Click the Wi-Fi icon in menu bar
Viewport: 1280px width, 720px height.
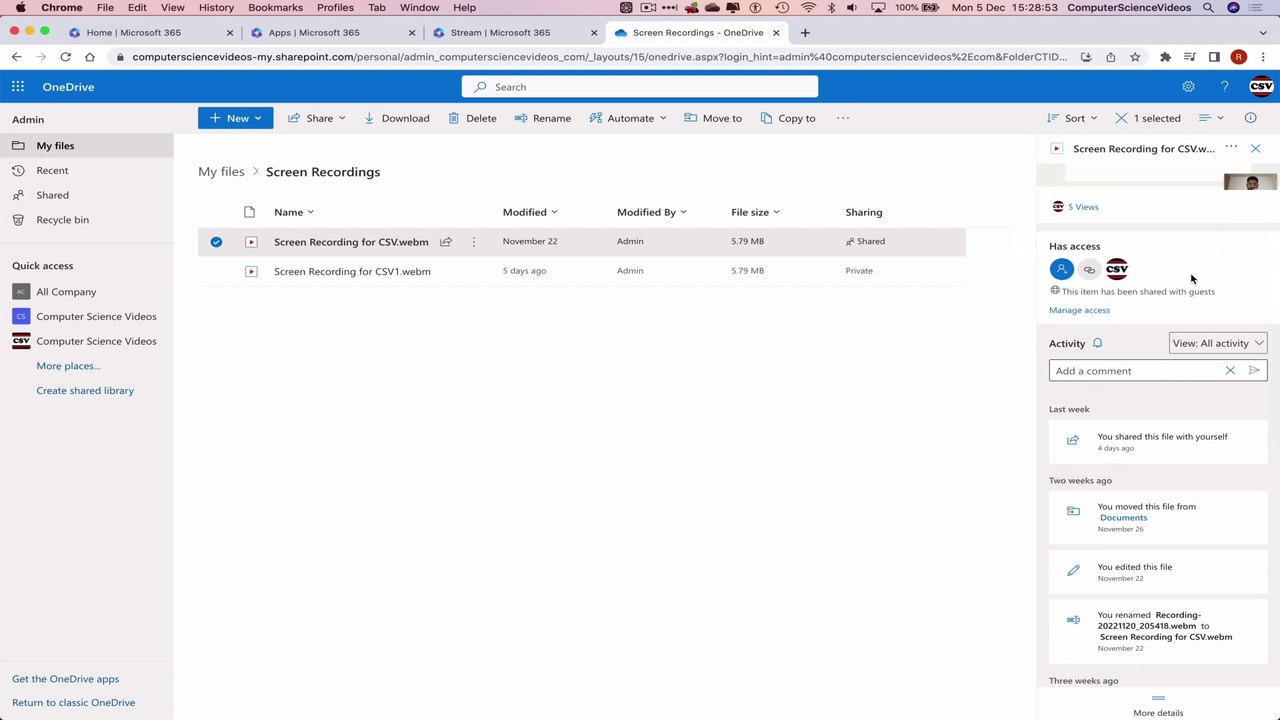(808, 7)
